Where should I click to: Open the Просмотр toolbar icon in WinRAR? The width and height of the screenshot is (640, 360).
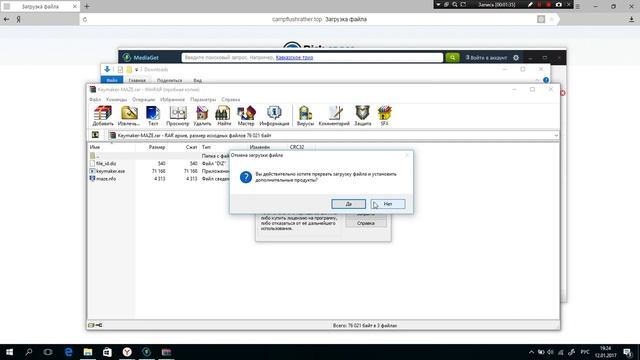tap(178, 116)
